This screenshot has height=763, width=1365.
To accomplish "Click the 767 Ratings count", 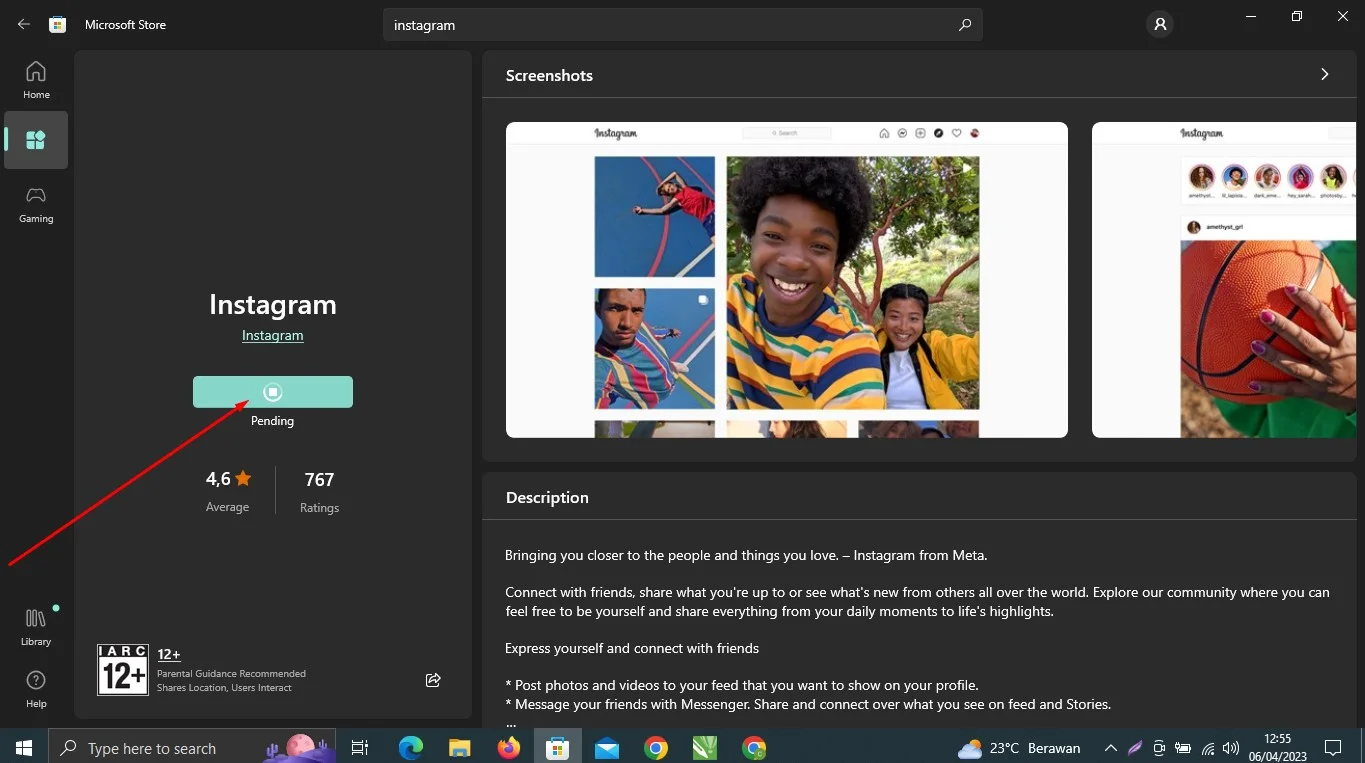I will click(x=319, y=491).
